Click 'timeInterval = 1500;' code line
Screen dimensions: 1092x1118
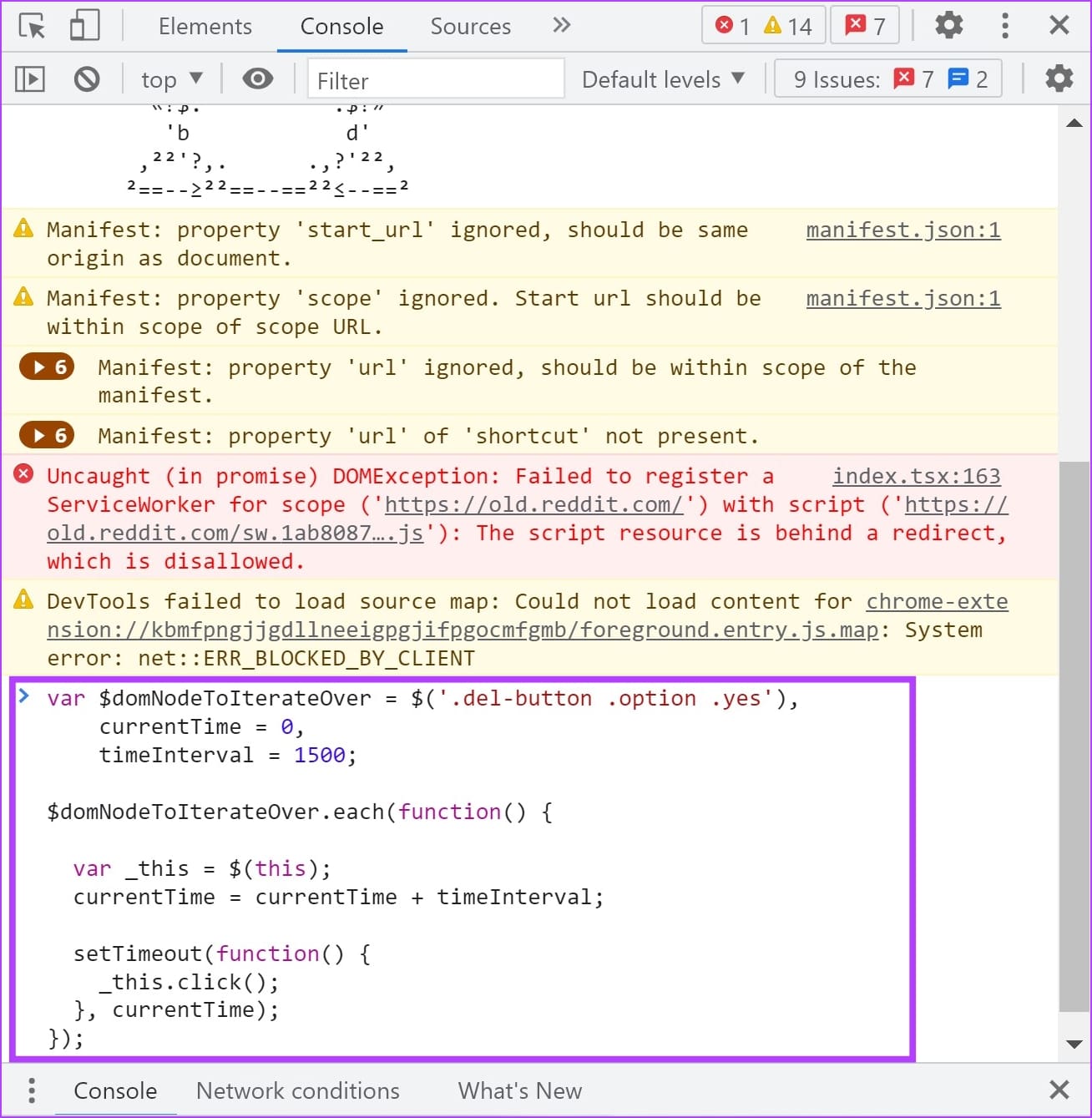(x=228, y=755)
